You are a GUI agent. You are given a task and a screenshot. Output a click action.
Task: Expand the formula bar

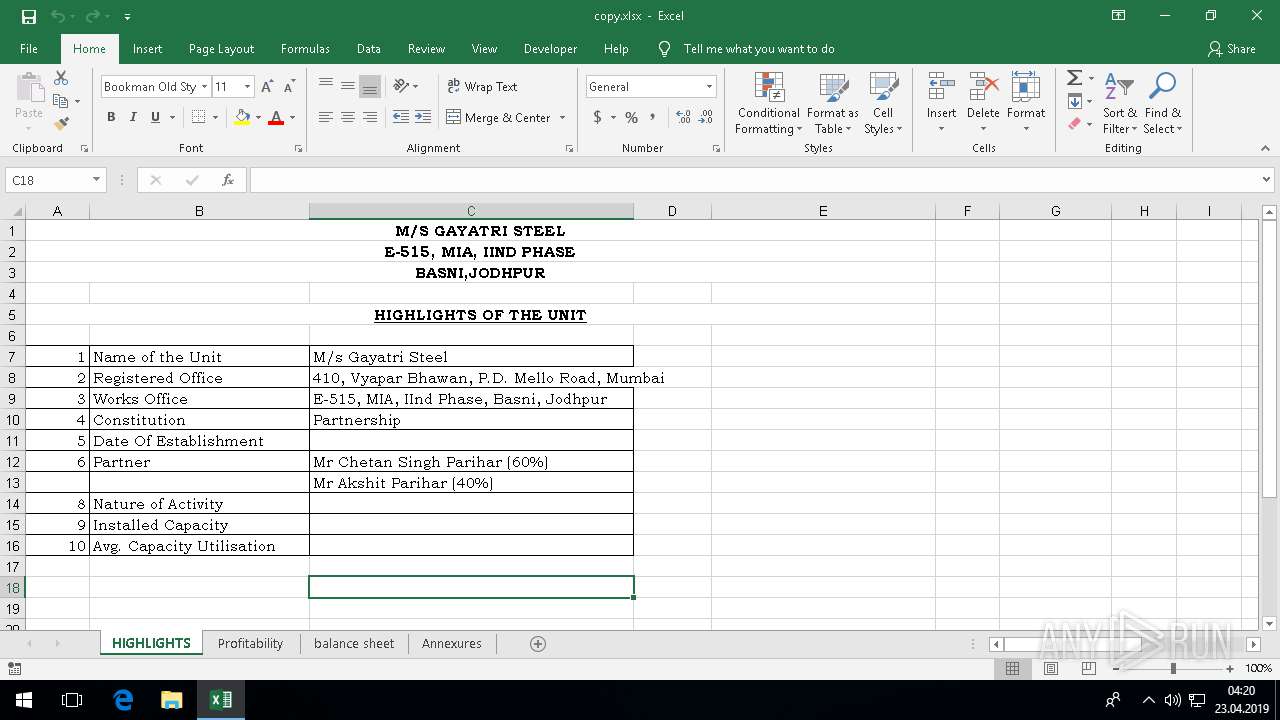click(x=1267, y=180)
